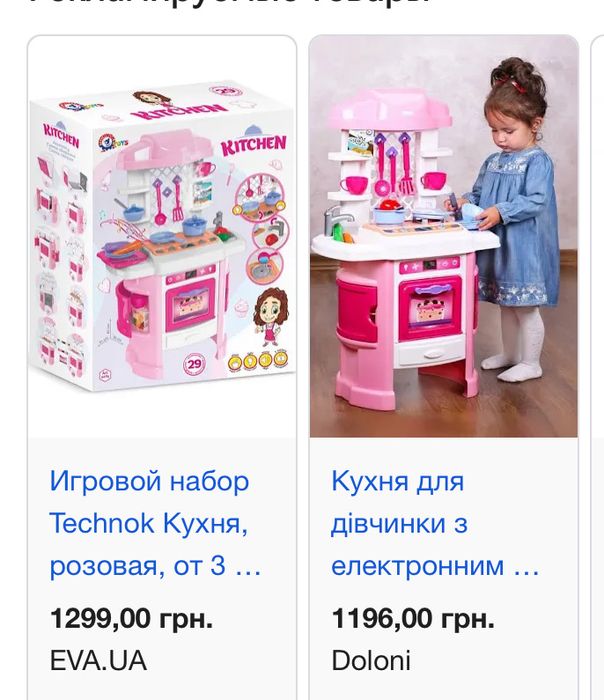Visit the Doloni seller label
Image resolution: width=604 pixels, height=700 pixels.
371,661
